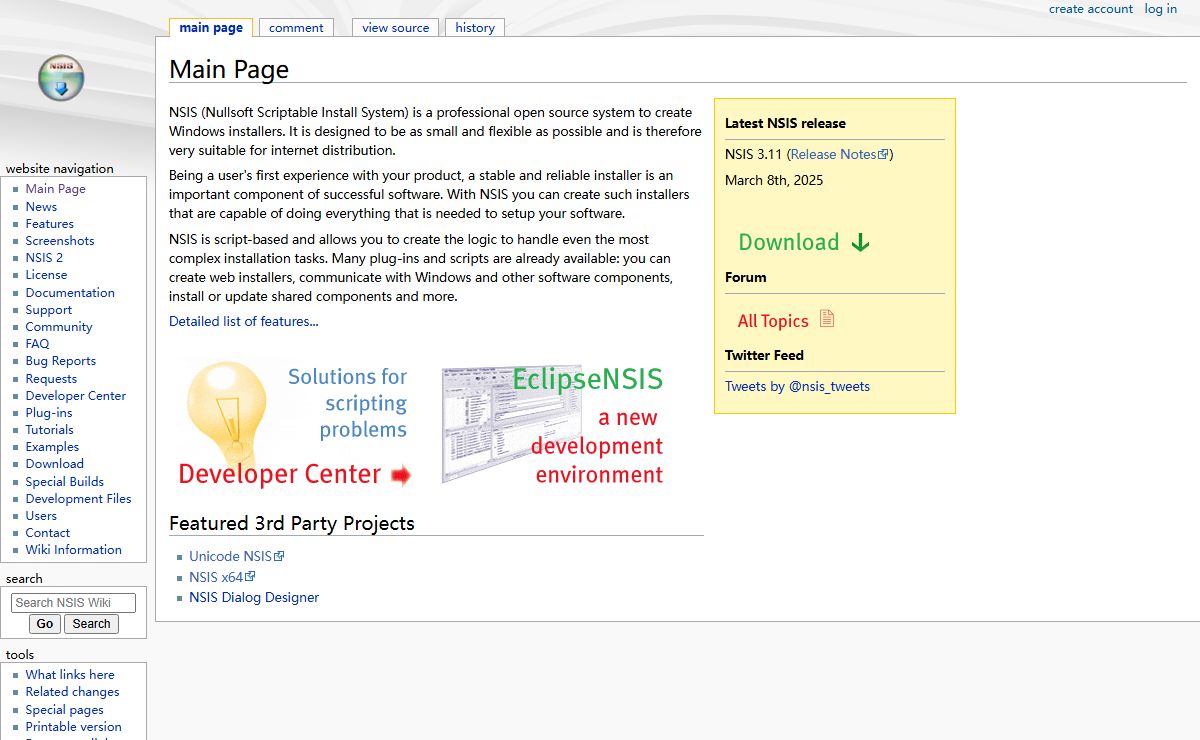Open the Related changes tool link

(x=72, y=692)
